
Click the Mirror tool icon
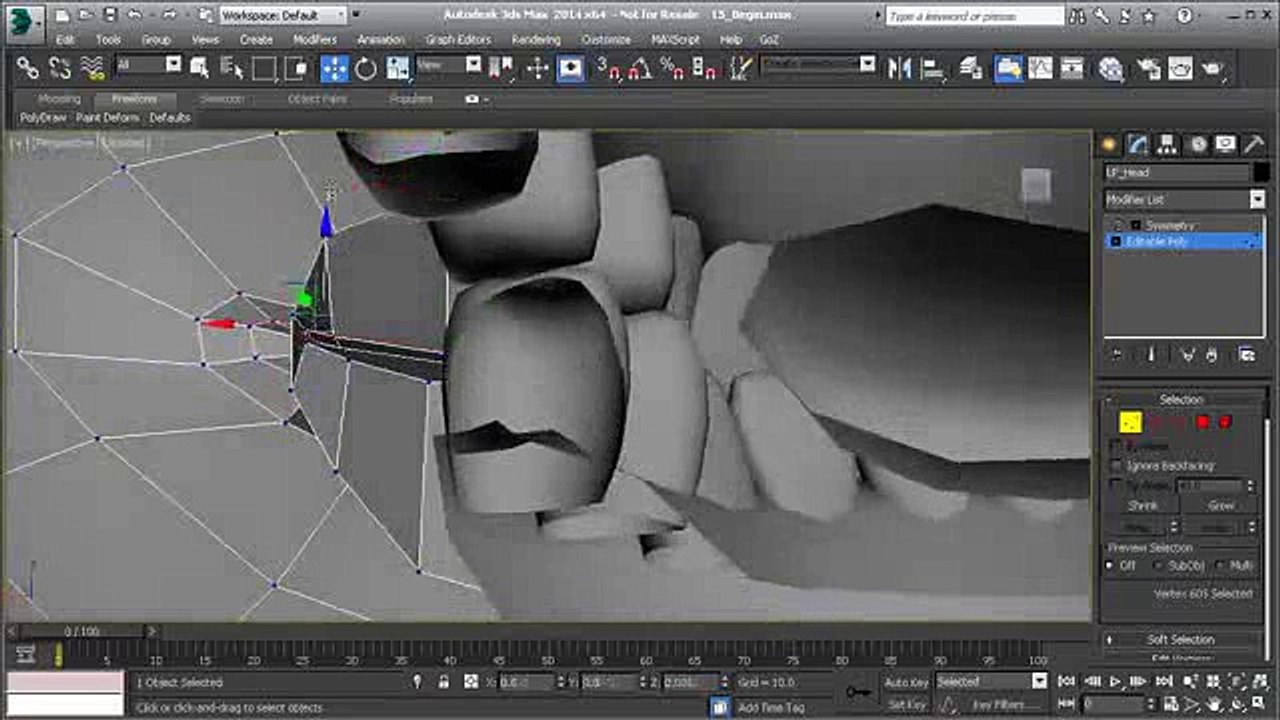(x=899, y=68)
